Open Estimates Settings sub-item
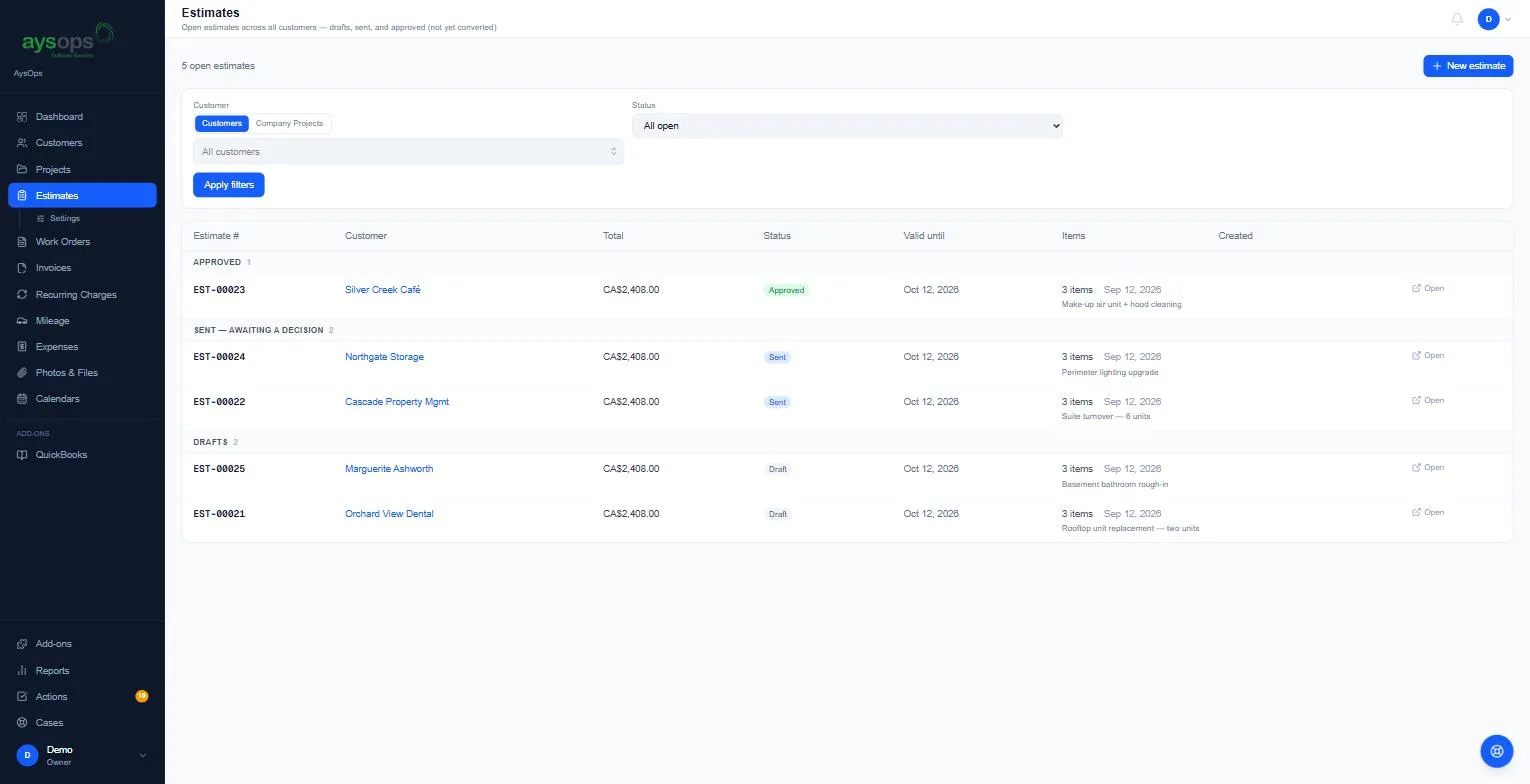Viewport: 1530px width, 784px height. click(64, 218)
